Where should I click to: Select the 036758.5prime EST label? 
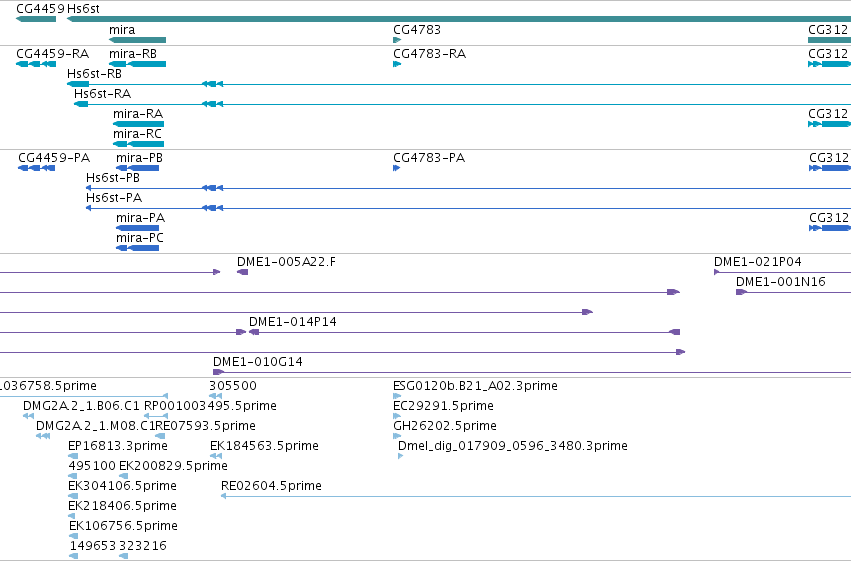[x=49, y=386]
